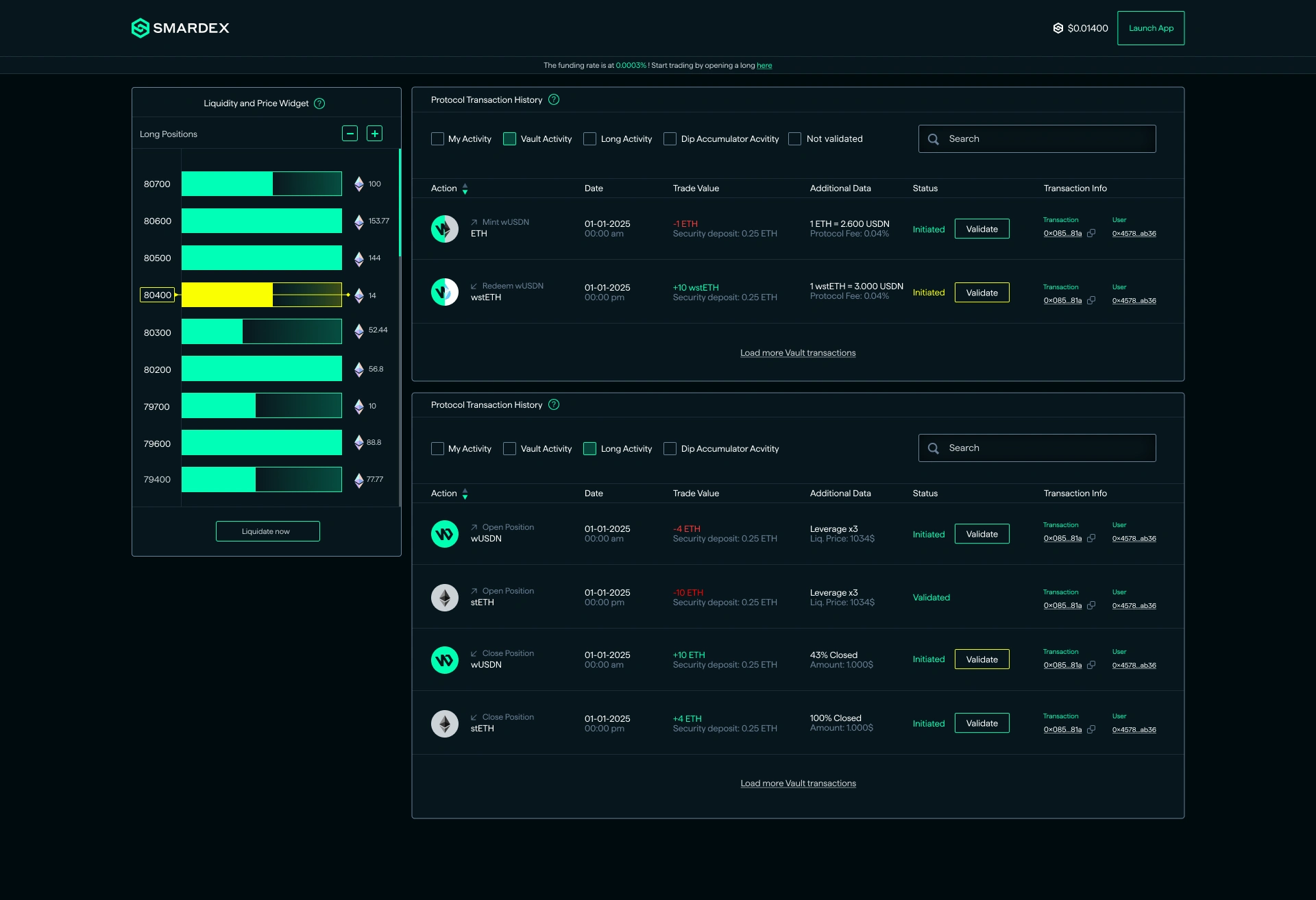Click the zoom-in plus icon above Long Positions
The width and height of the screenshot is (1316, 900).
click(374, 133)
